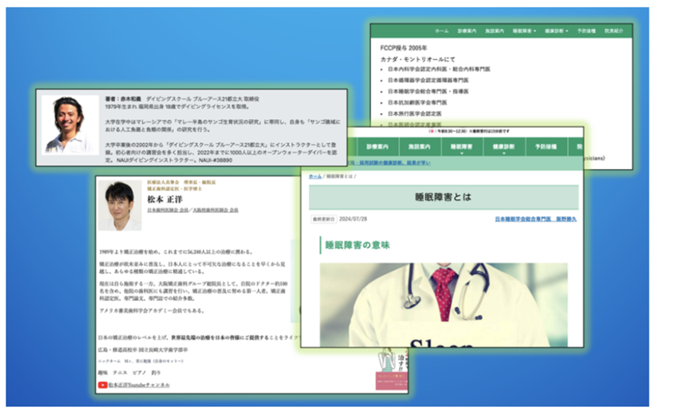Click the dentist 松本 正洋 portrait photo

(120, 205)
